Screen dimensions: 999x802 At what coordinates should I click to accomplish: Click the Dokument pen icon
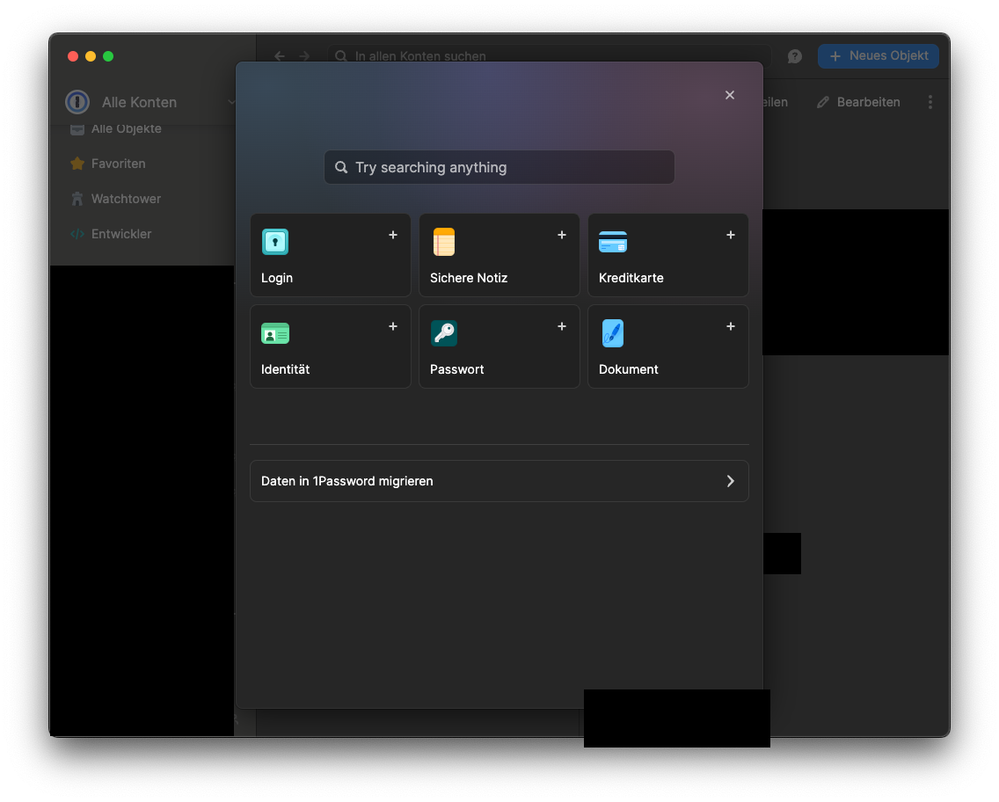[x=613, y=333]
